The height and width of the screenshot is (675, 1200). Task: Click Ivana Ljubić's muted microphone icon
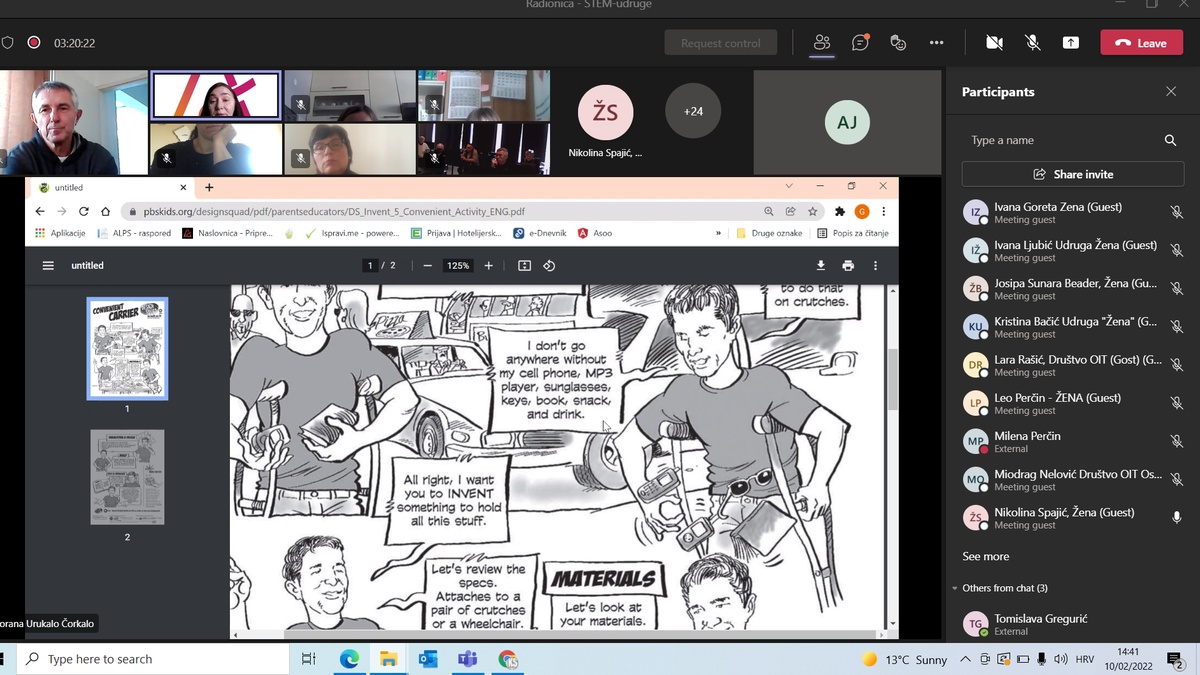1177,250
